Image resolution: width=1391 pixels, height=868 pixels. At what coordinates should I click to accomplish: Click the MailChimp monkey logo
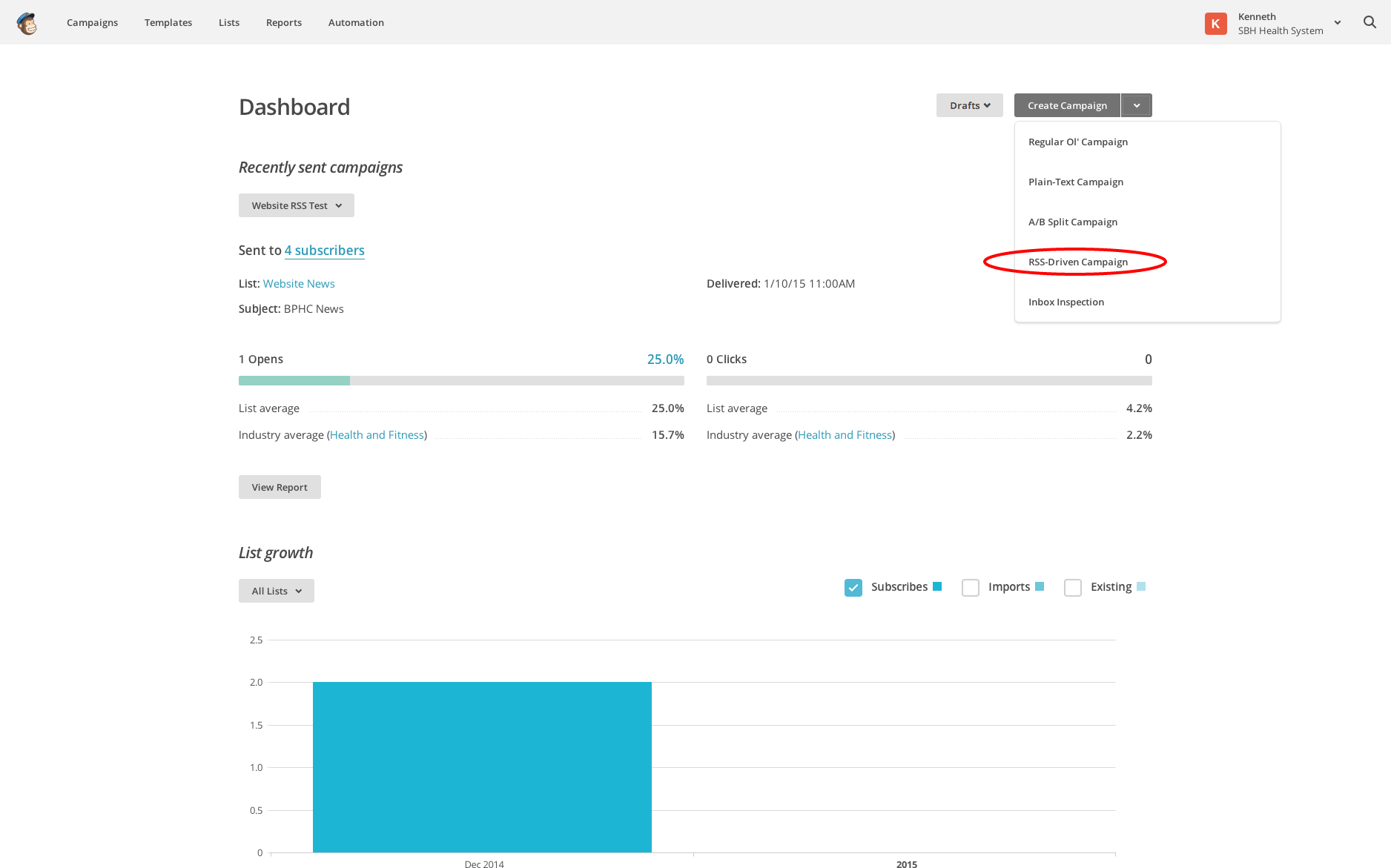[27, 23]
